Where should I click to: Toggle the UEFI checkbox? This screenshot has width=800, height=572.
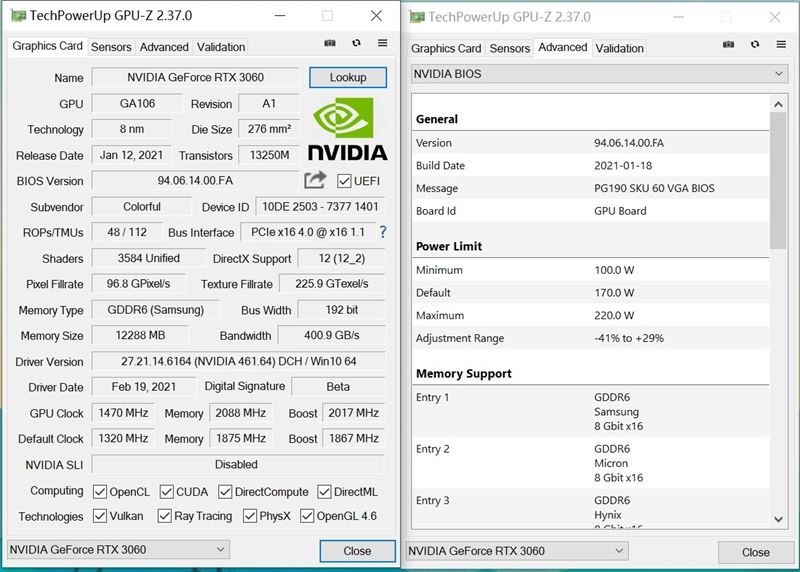[x=345, y=181]
